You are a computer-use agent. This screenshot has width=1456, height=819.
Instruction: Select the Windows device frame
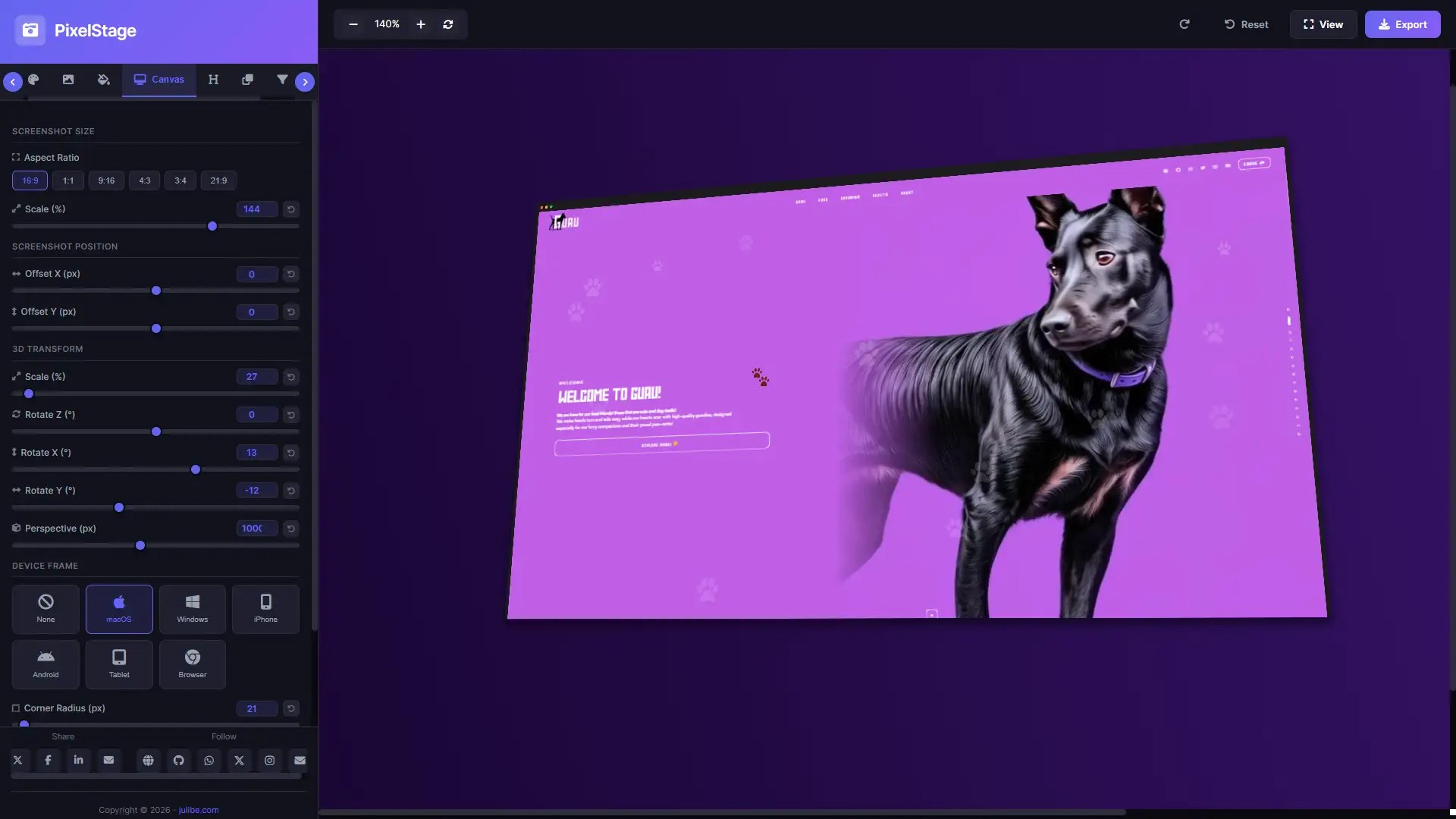pyautogui.click(x=193, y=609)
